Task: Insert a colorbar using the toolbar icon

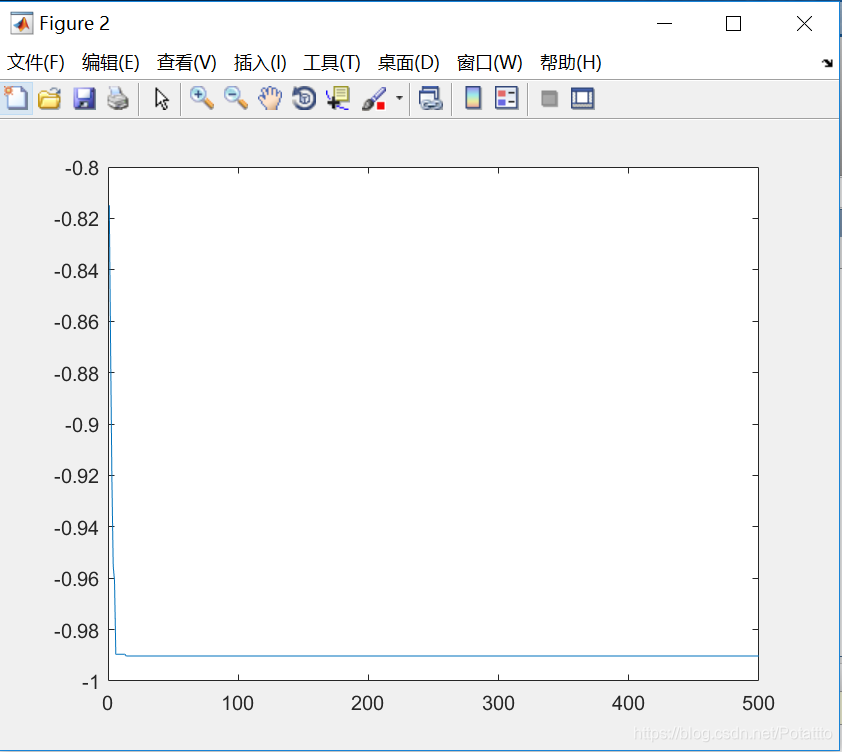Action: coord(473,99)
